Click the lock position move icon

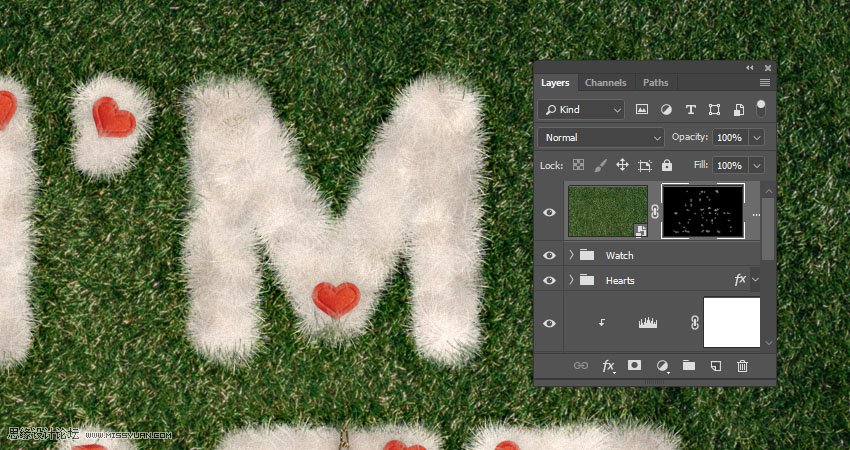coord(622,165)
